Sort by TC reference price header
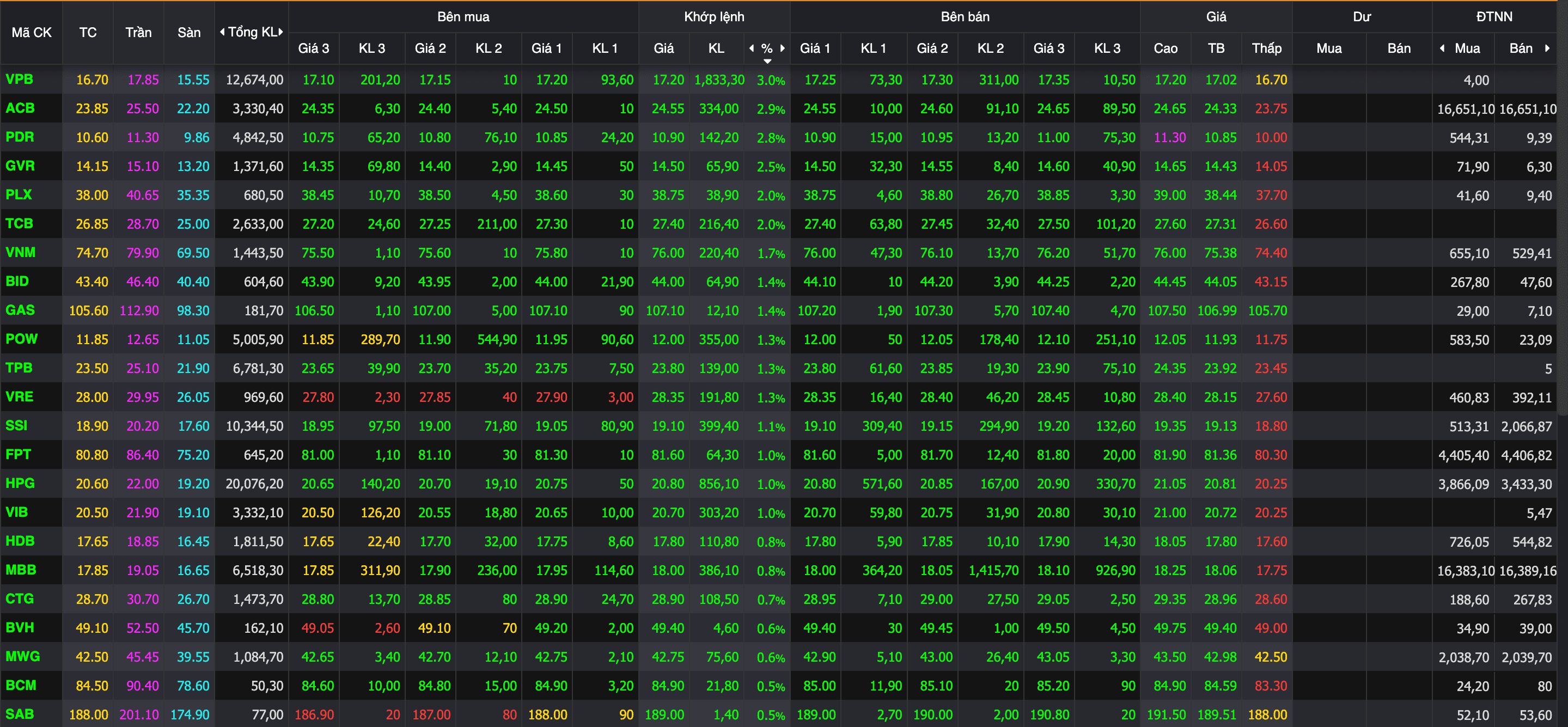The width and height of the screenshot is (1568, 727). [88, 32]
